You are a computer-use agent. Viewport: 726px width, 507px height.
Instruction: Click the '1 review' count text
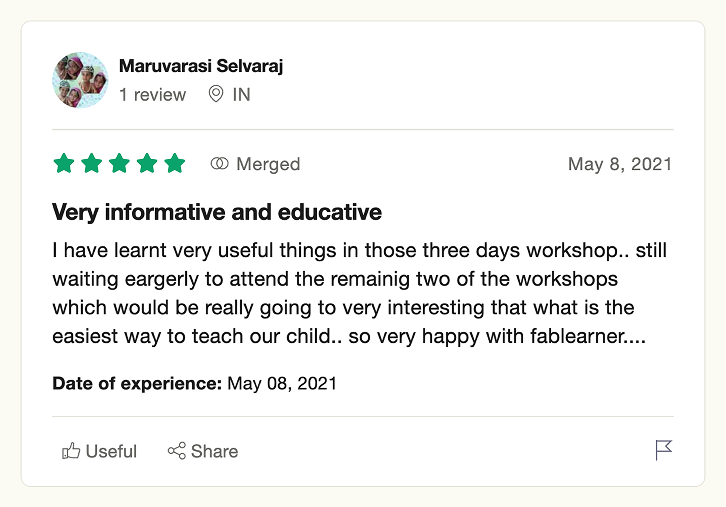tap(152, 94)
